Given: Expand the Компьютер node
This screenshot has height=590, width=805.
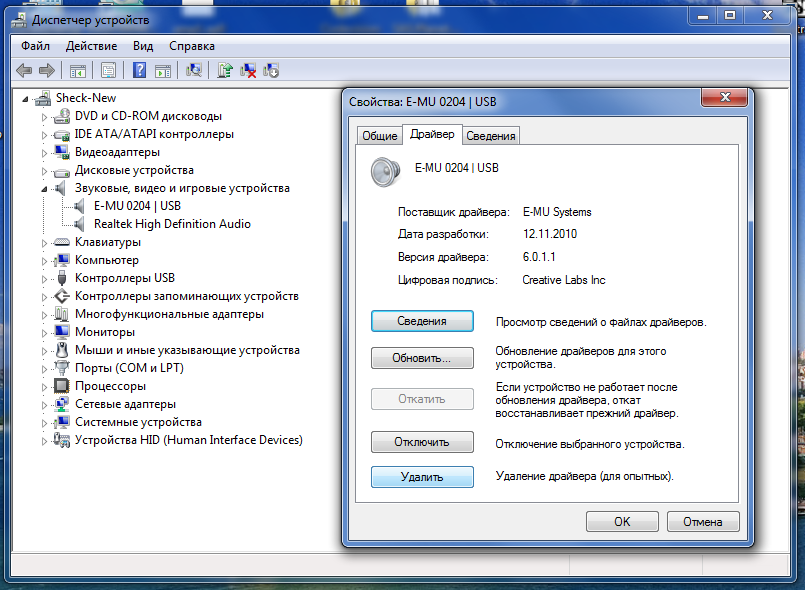Looking at the screenshot, I should click(x=44, y=261).
